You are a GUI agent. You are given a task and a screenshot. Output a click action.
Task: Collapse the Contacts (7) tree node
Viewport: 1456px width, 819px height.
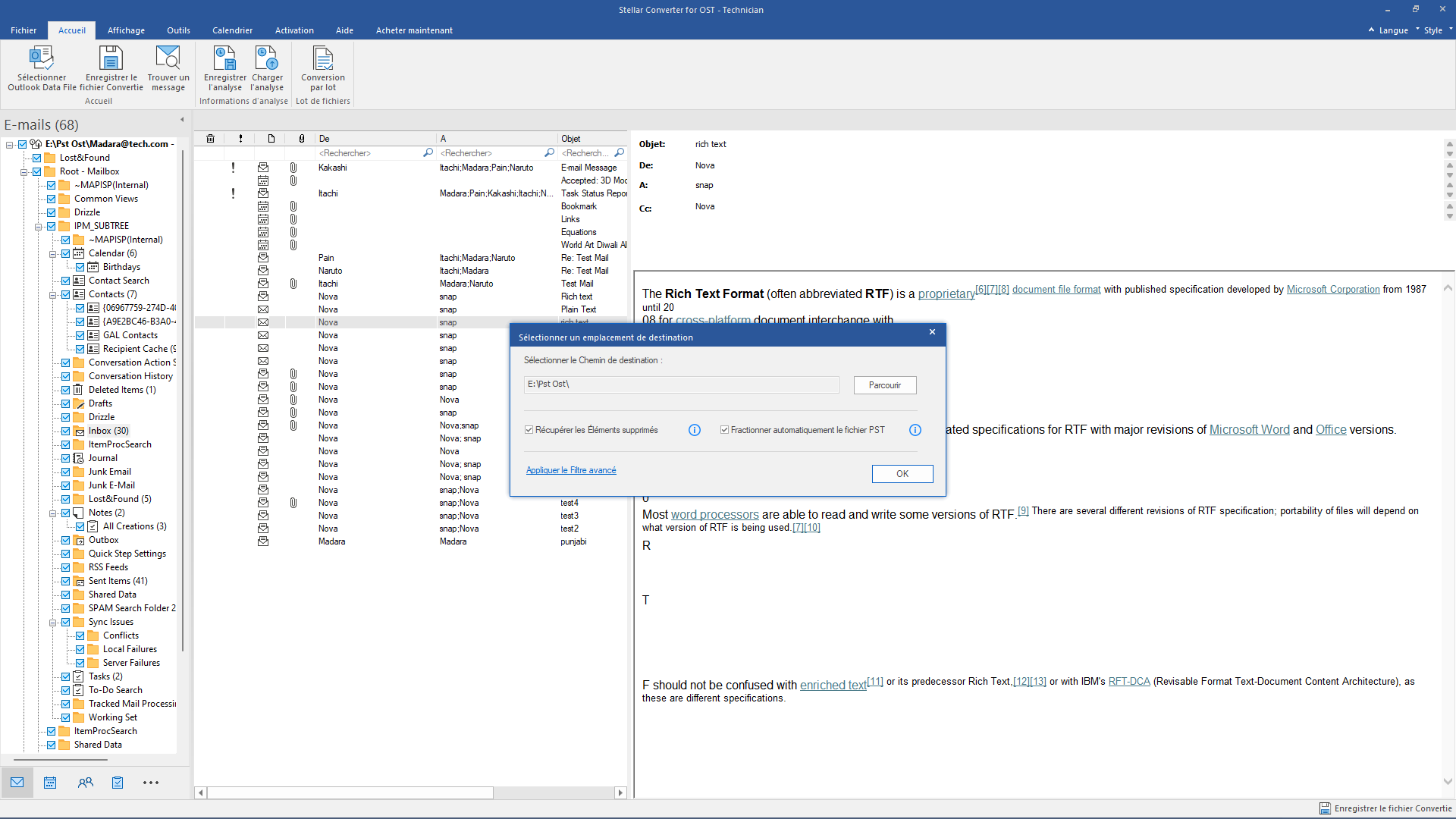(x=52, y=294)
